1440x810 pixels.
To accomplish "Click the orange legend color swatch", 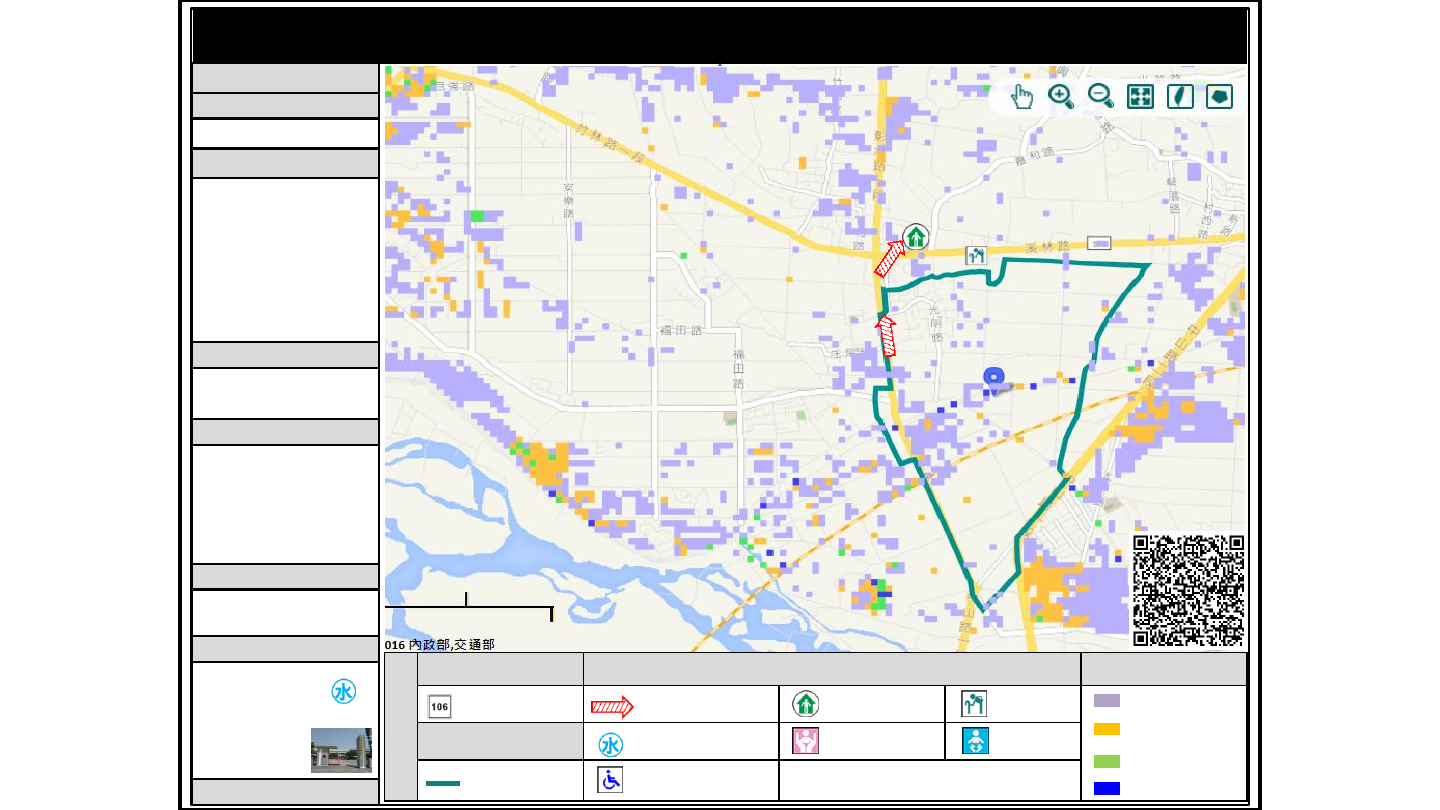I will (x=1107, y=729).
